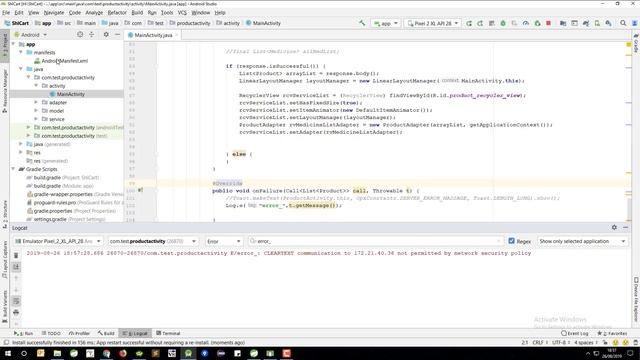Switch to the MainActivity.java editor tab
Screen dimensions: 640x360
click(153, 35)
